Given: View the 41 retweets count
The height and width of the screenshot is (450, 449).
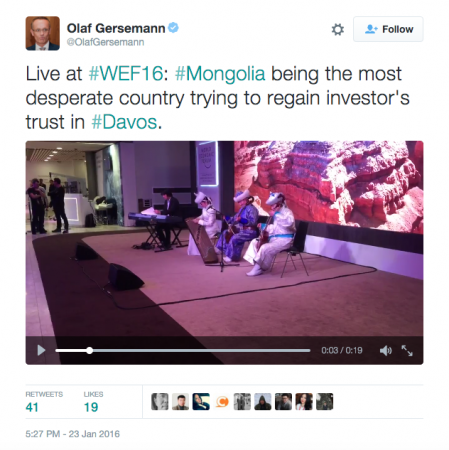Looking at the screenshot, I should [32, 407].
